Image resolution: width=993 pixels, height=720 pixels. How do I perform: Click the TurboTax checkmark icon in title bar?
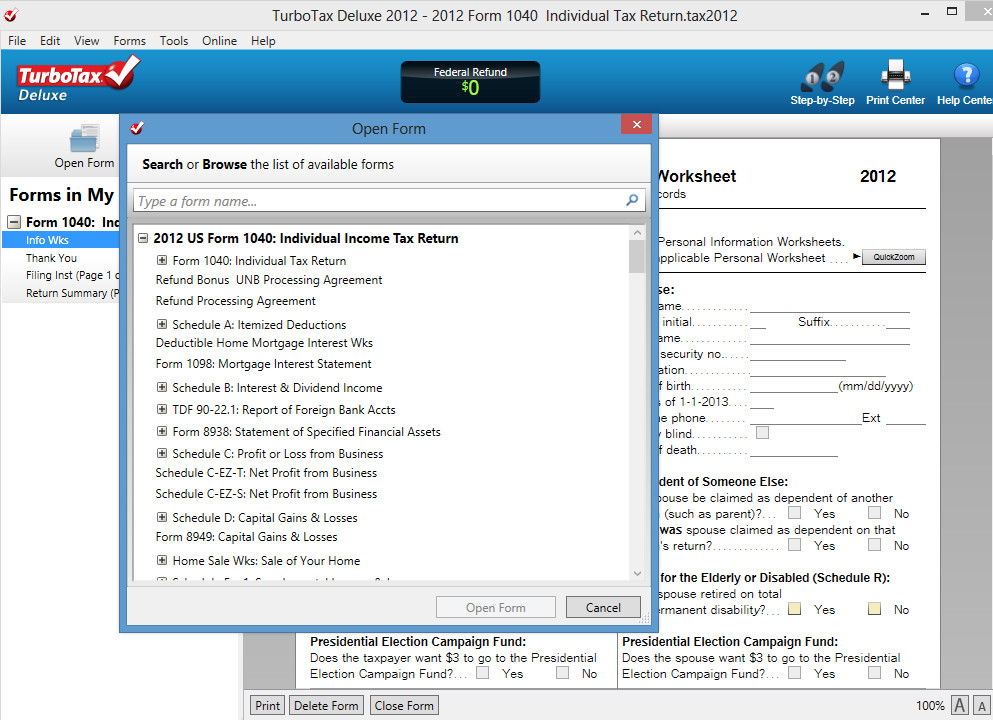coord(11,15)
